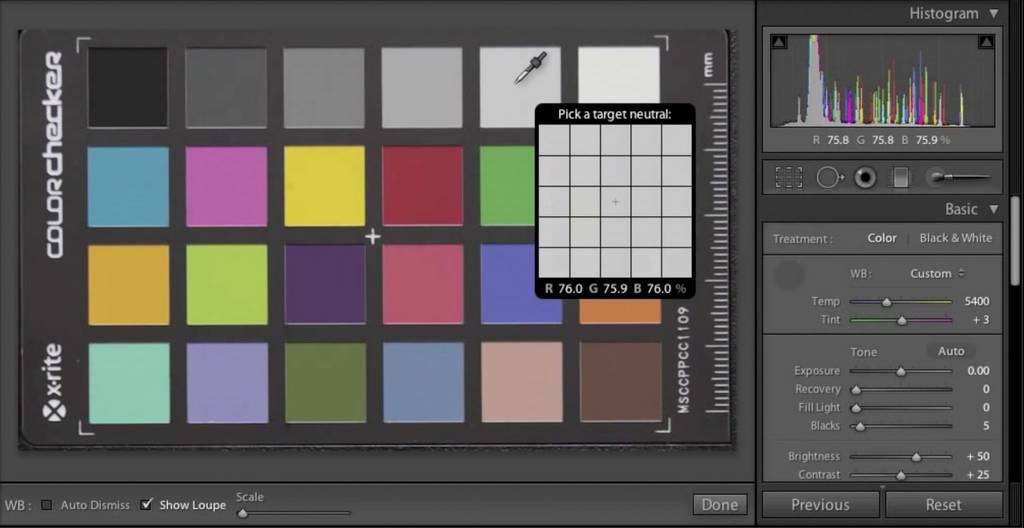The width and height of the screenshot is (1024, 528).
Task: Click the Temp value 5400
Action: [976, 301]
